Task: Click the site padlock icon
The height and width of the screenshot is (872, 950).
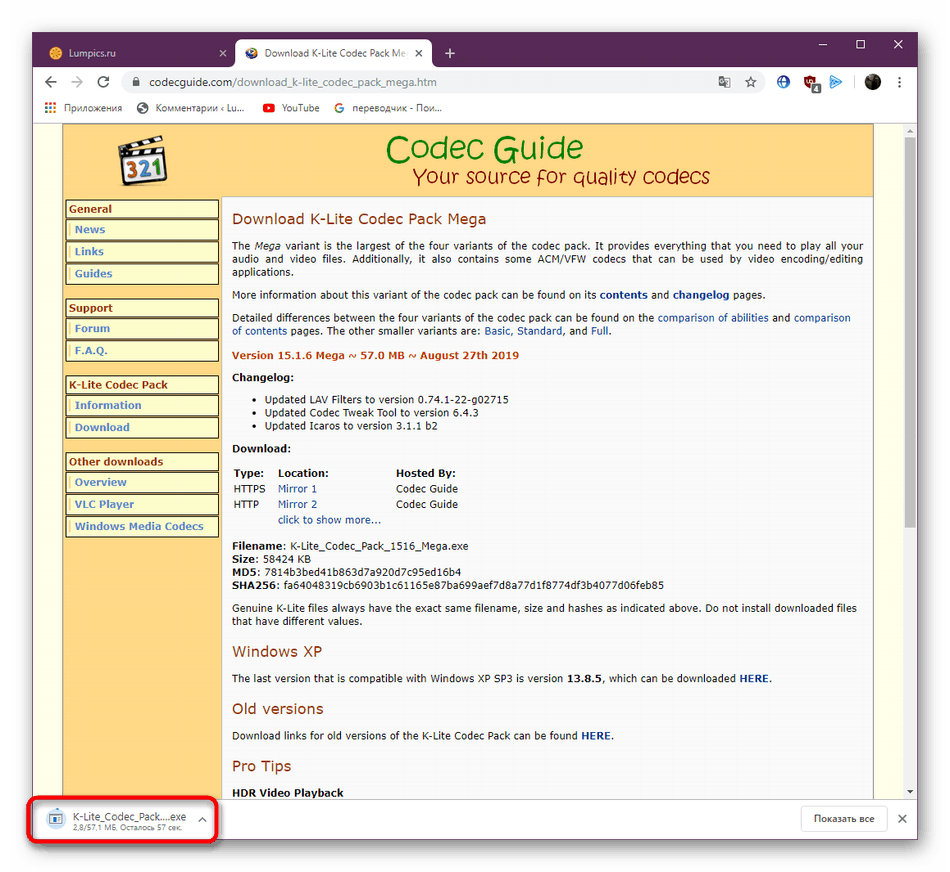Action: [x=136, y=82]
